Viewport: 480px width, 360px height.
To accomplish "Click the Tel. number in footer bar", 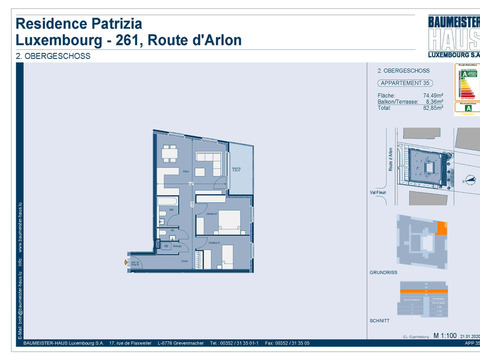I will click(234, 343).
